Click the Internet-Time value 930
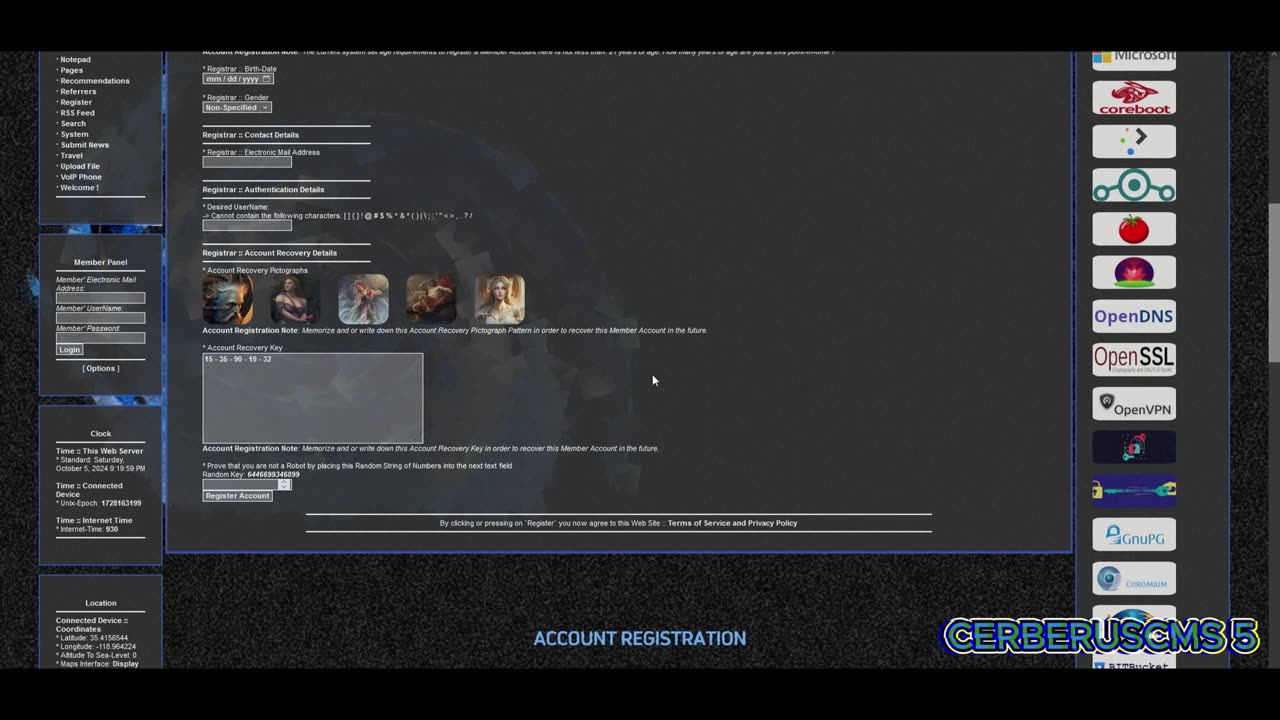The image size is (1280, 720). 112,529
